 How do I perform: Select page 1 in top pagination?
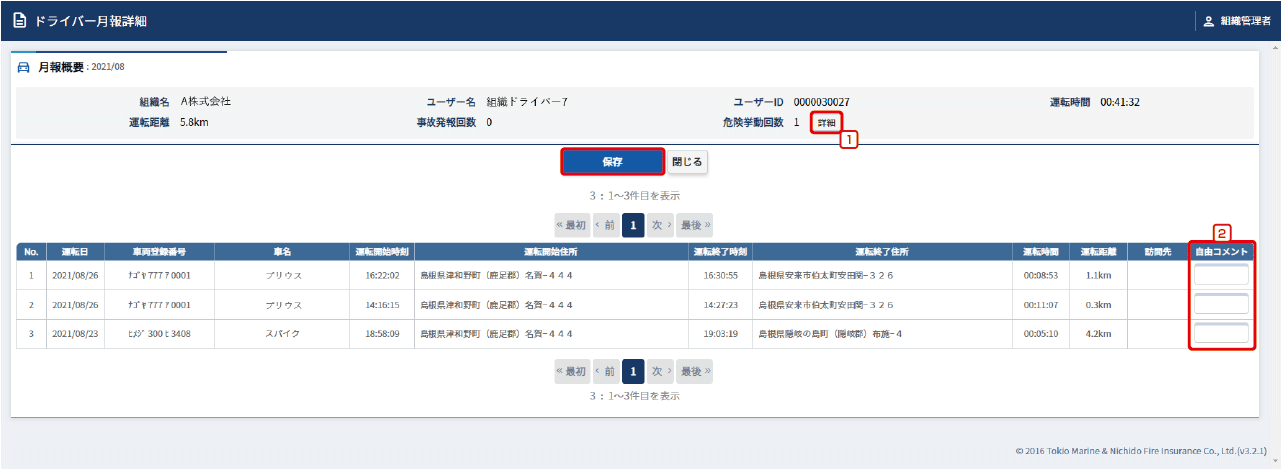coord(632,225)
